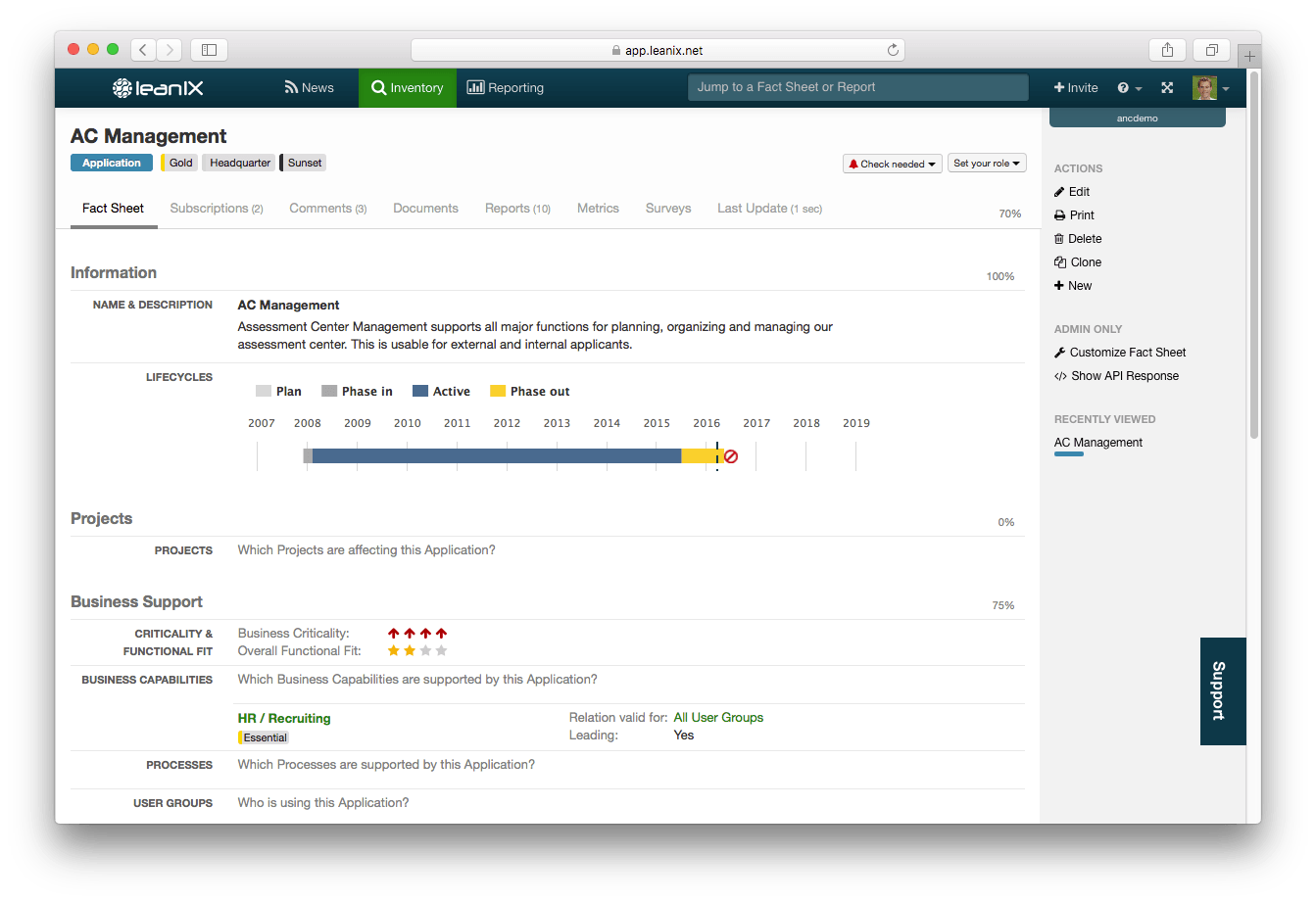The height and width of the screenshot is (902, 1316).
Task: Open the Support side tab
Action: [1223, 691]
